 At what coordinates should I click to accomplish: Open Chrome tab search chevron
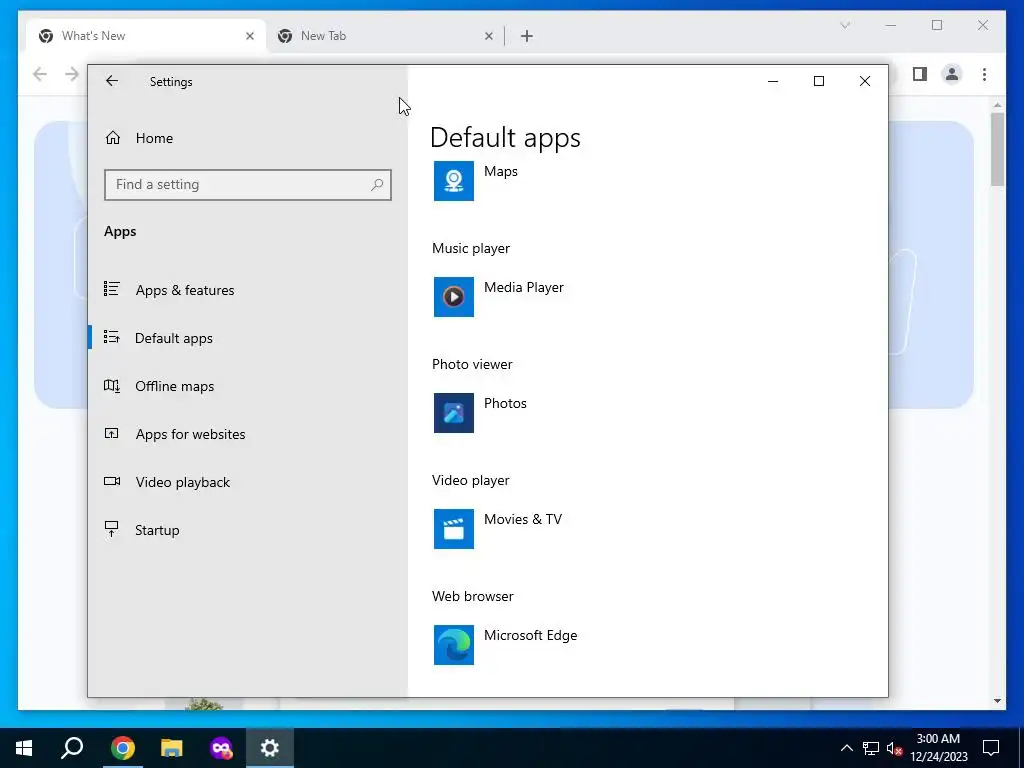click(x=845, y=25)
